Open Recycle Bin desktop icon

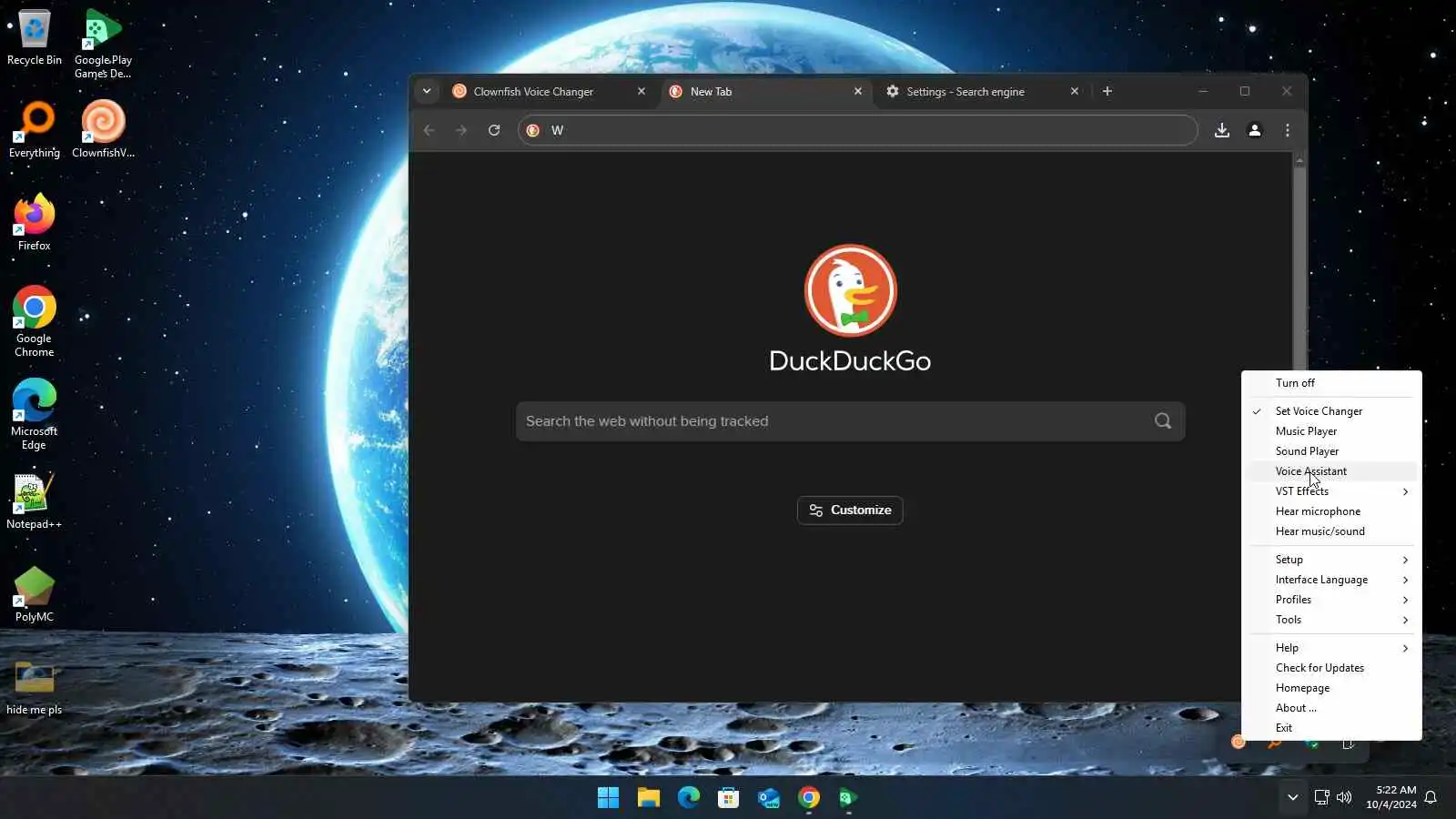coord(35,38)
